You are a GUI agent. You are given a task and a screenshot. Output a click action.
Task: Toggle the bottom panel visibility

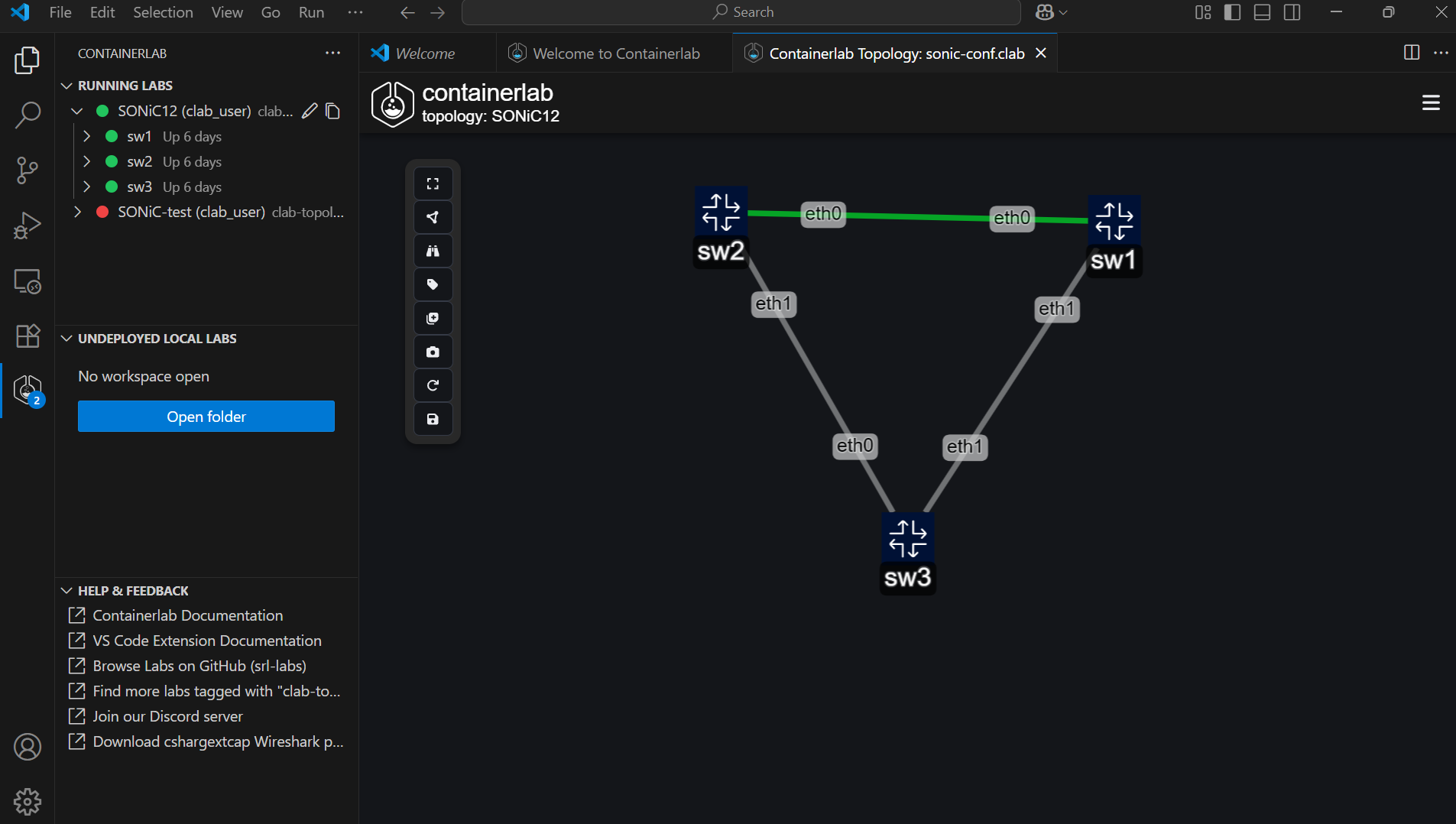pyautogui.click(x=1262, y=12)
